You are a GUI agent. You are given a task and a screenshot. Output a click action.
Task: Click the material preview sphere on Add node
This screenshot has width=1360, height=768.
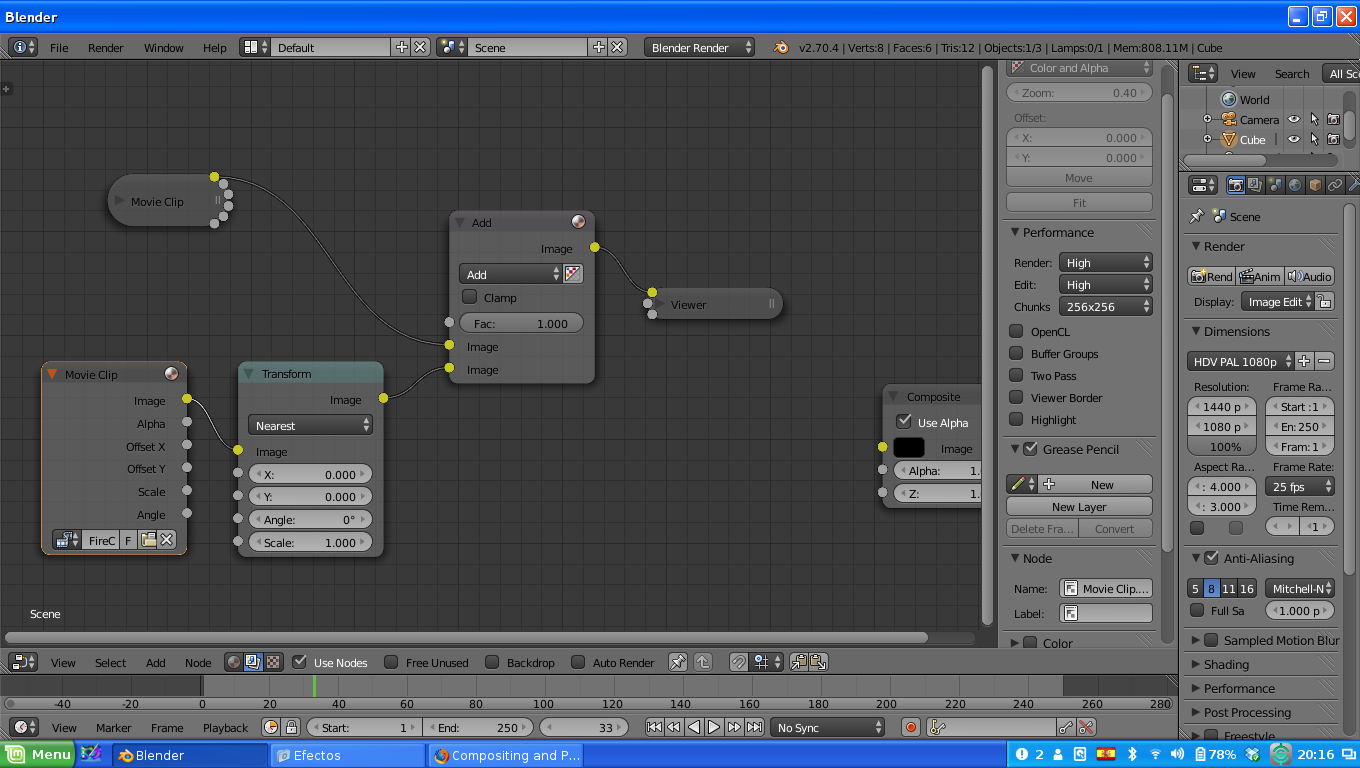pyautogui.click(x=579, y=222)
